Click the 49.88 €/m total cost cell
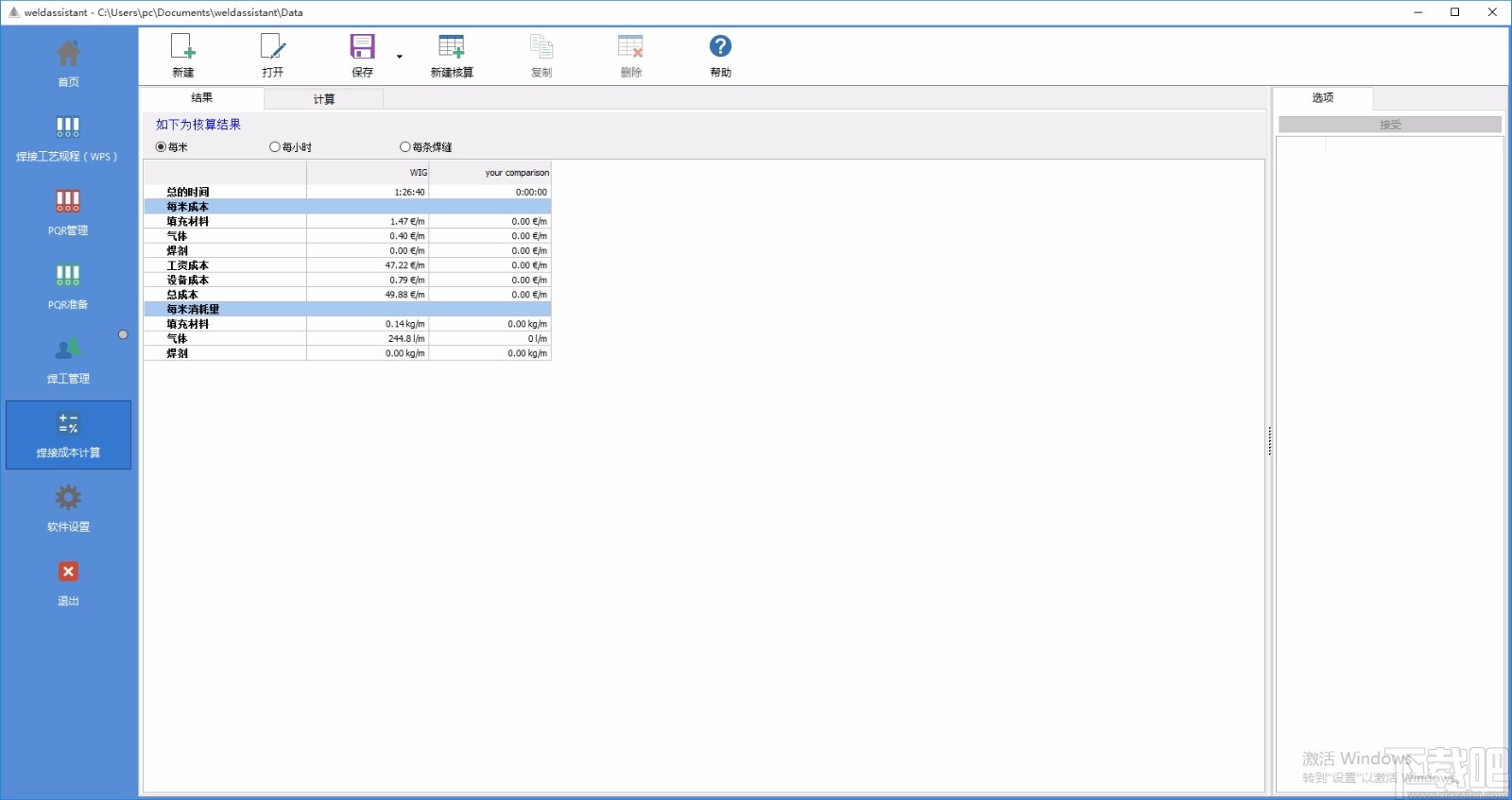This screenshot has width=1512, height=800. 368,295
